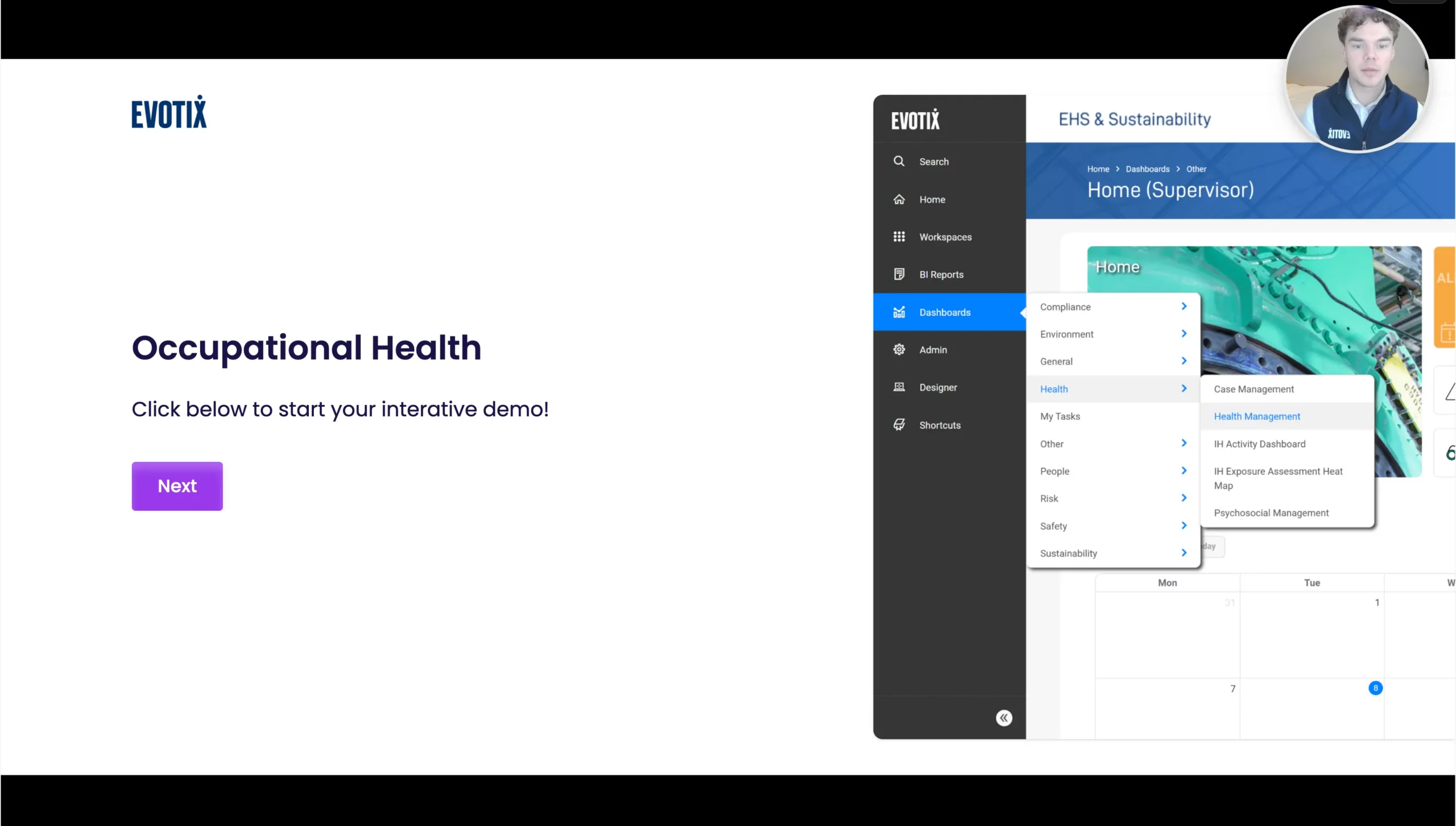Screen dimensions: 1456x826
Task: Click the Home house icon in sidebar
Action: click(899, 199)
